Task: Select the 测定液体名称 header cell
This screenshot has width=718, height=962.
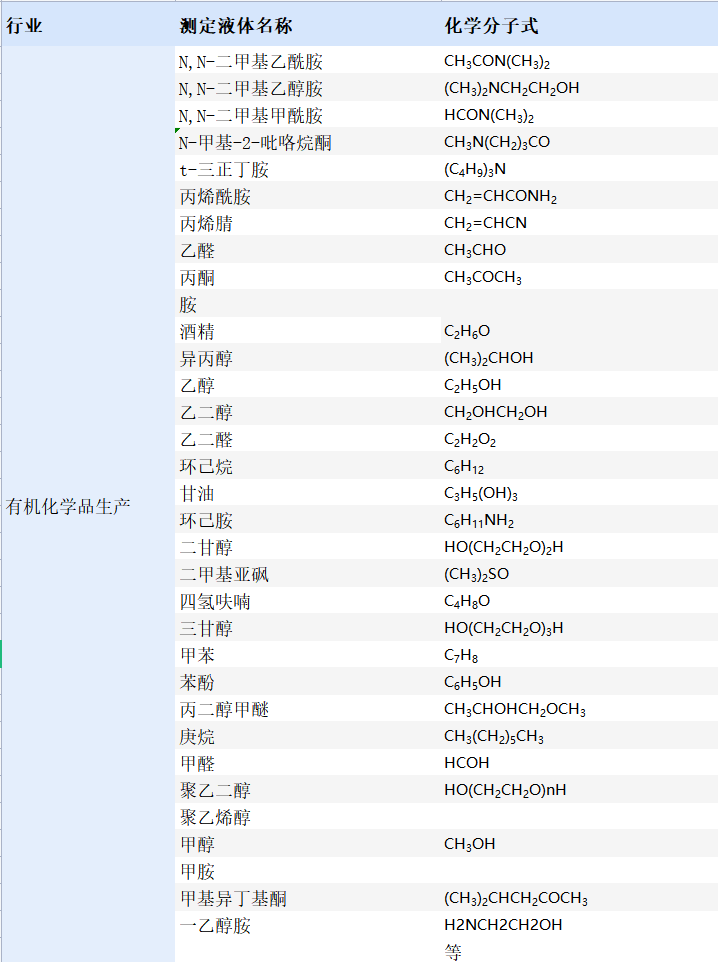Action: point(306,26)
